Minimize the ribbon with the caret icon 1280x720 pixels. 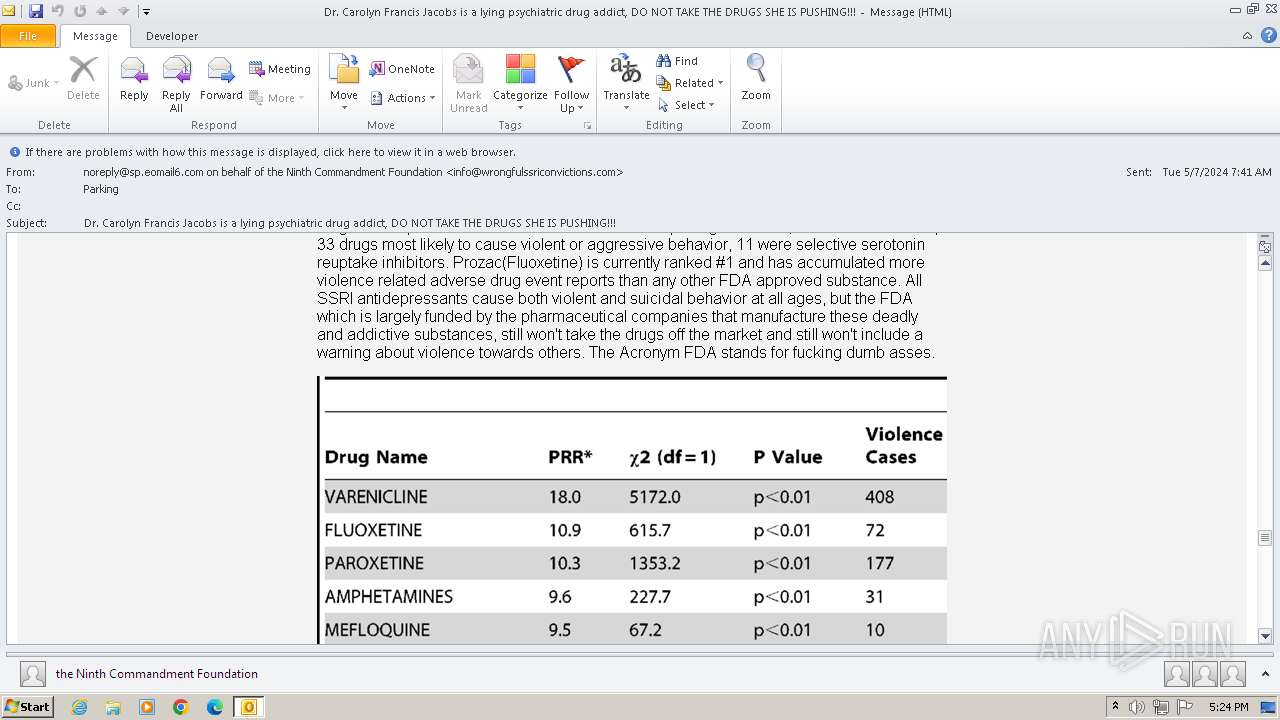click(1247, 36)
